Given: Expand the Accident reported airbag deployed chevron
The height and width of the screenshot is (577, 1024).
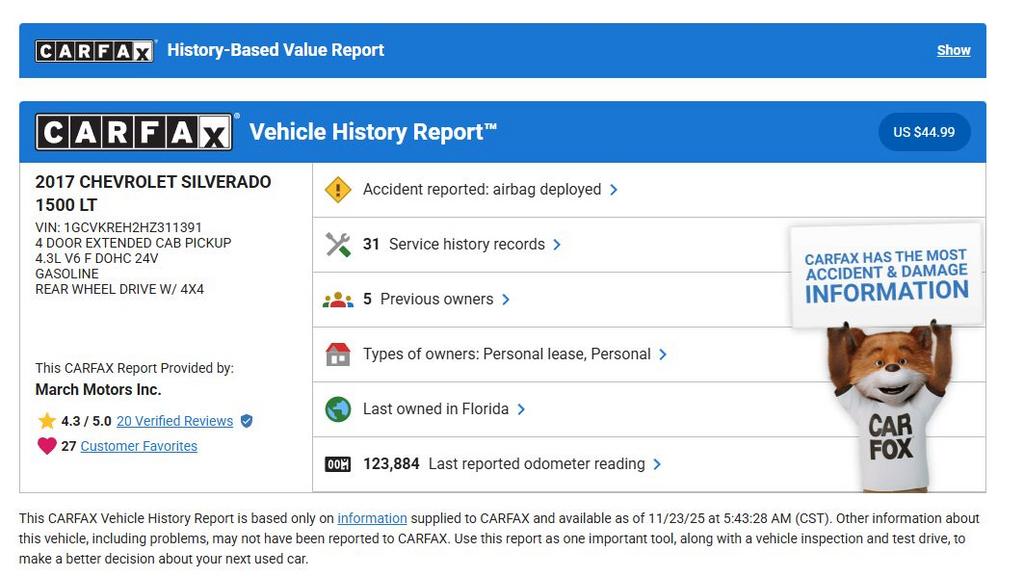Looking at the screenshot, I should coord(613,190).
